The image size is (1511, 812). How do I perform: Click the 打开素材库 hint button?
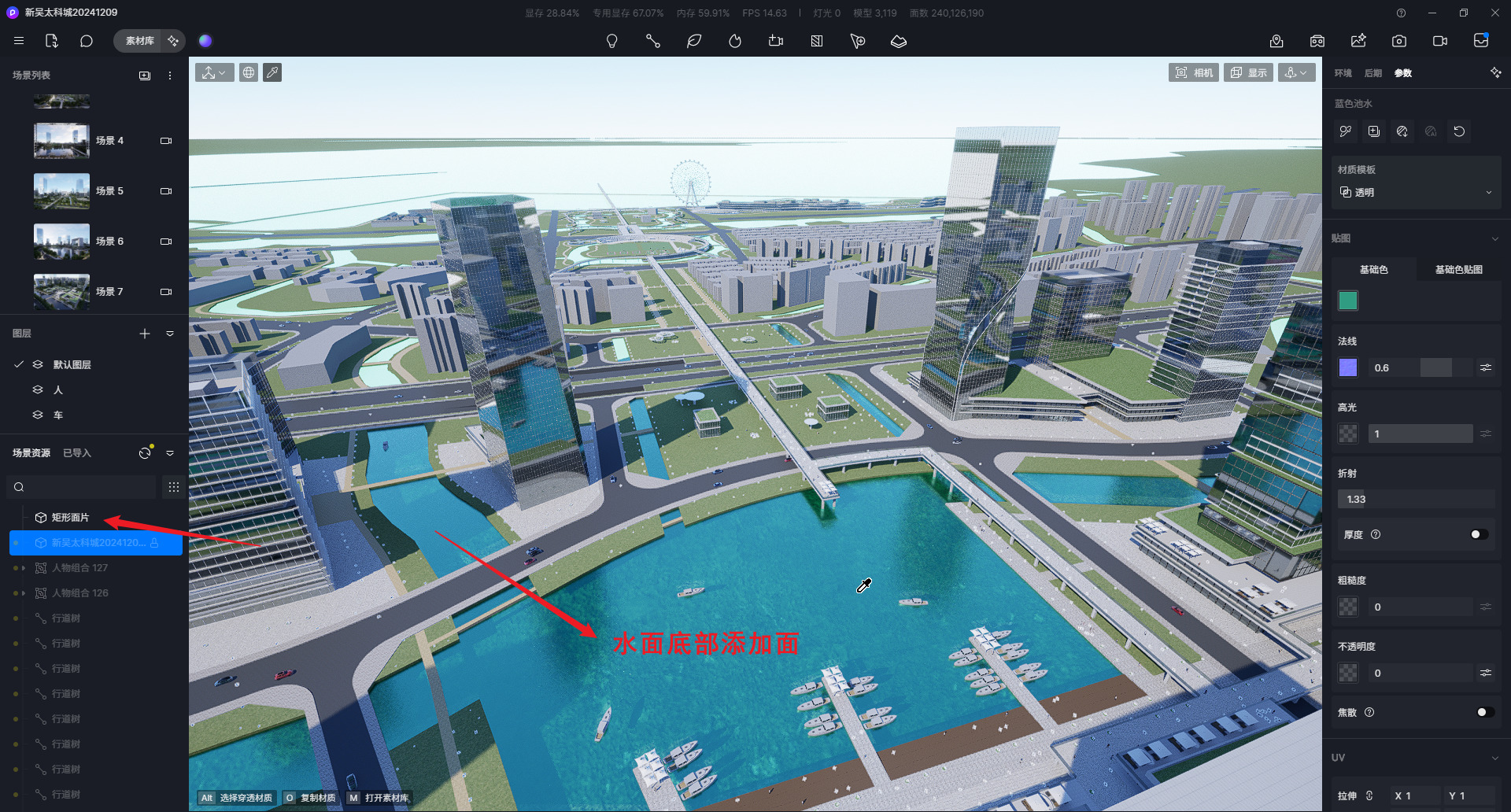coord(379,798)
